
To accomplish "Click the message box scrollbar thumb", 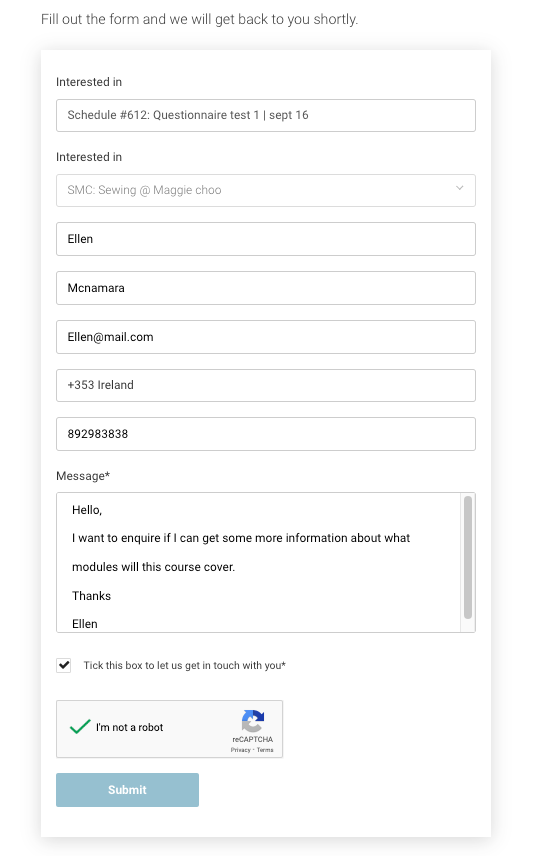I will (467, 557).
